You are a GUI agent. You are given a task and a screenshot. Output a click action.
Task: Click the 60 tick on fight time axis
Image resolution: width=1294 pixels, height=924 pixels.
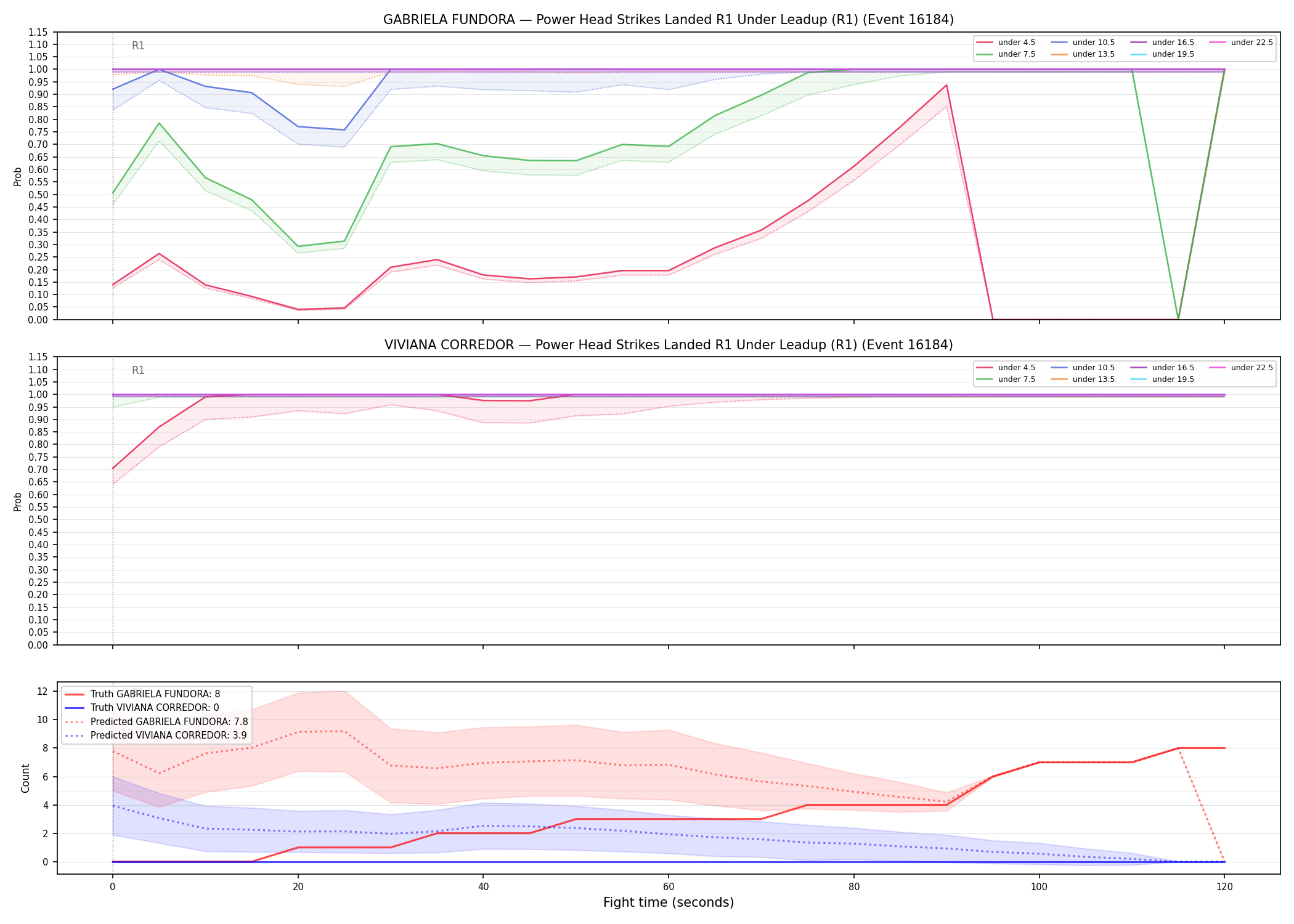669,887
